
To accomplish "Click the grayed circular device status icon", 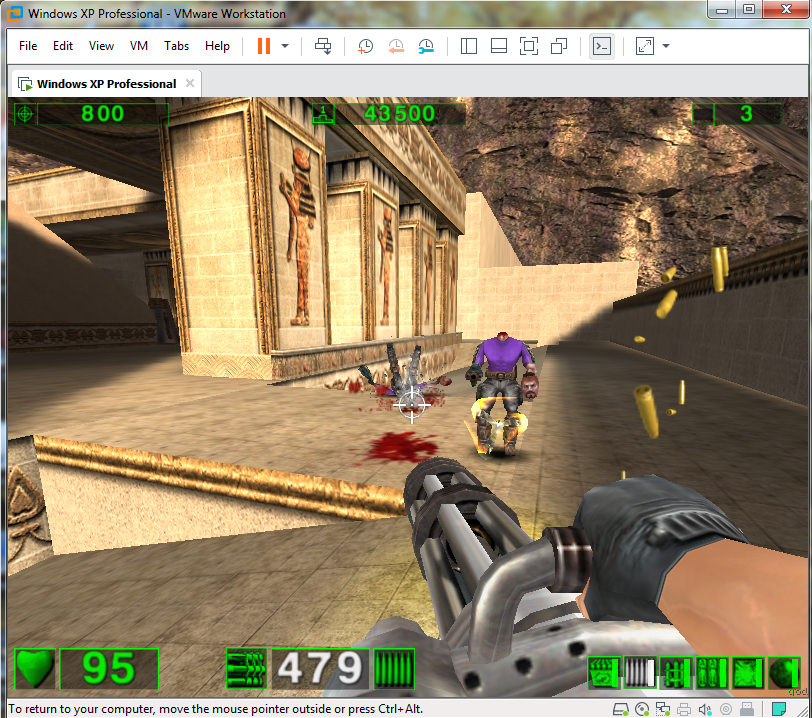I will (726, 709).
